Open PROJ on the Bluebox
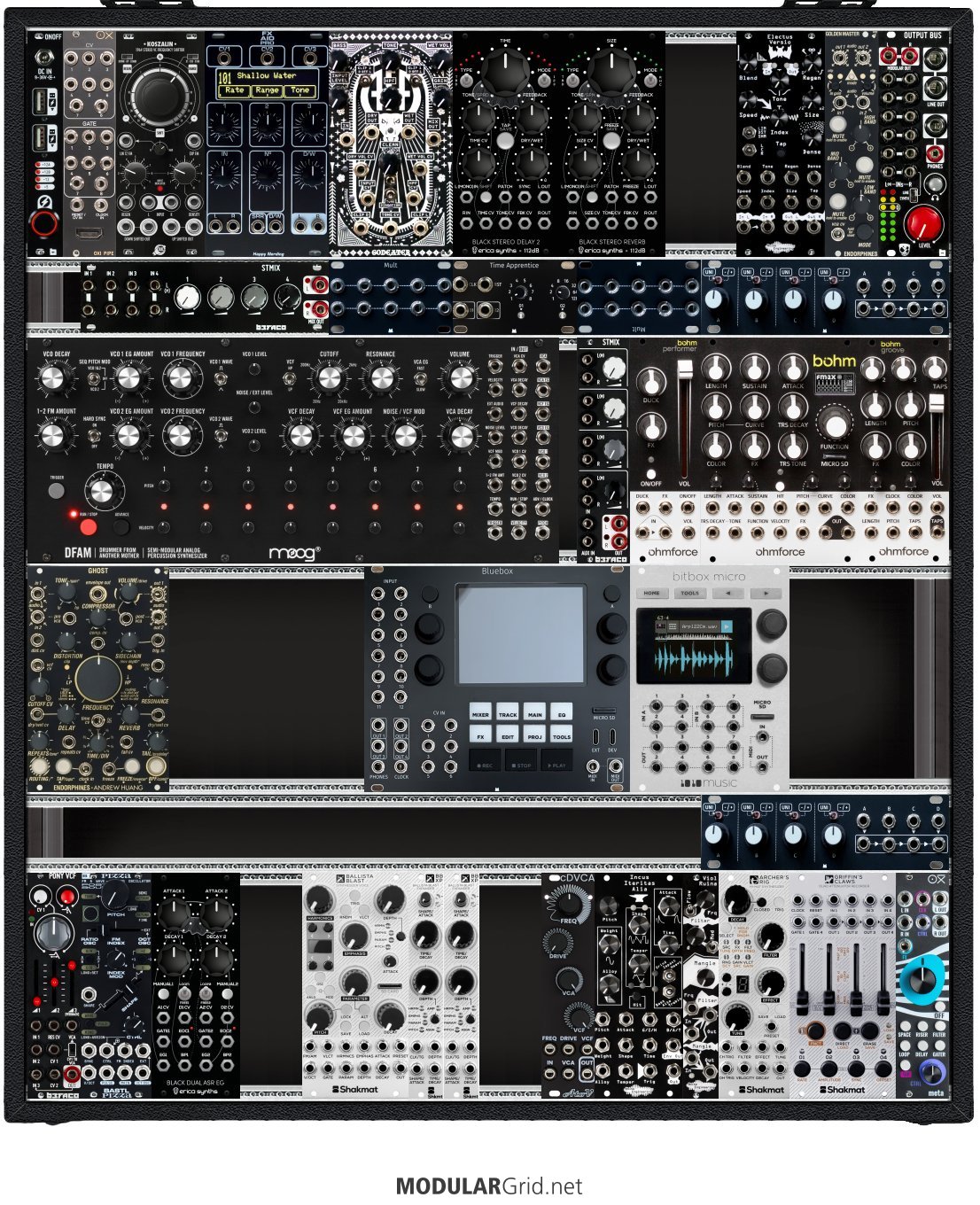980x1205 pixels. (535, 735)
